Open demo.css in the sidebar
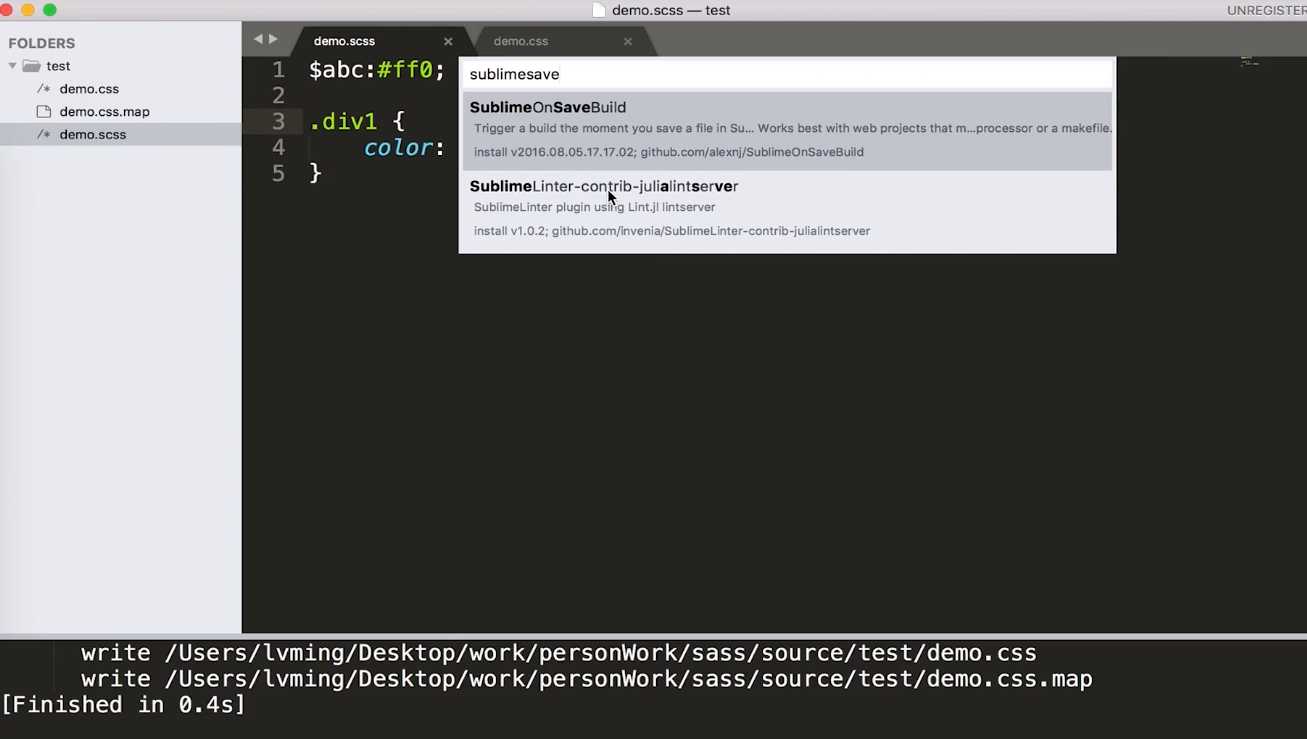 (x=89, y=89)
